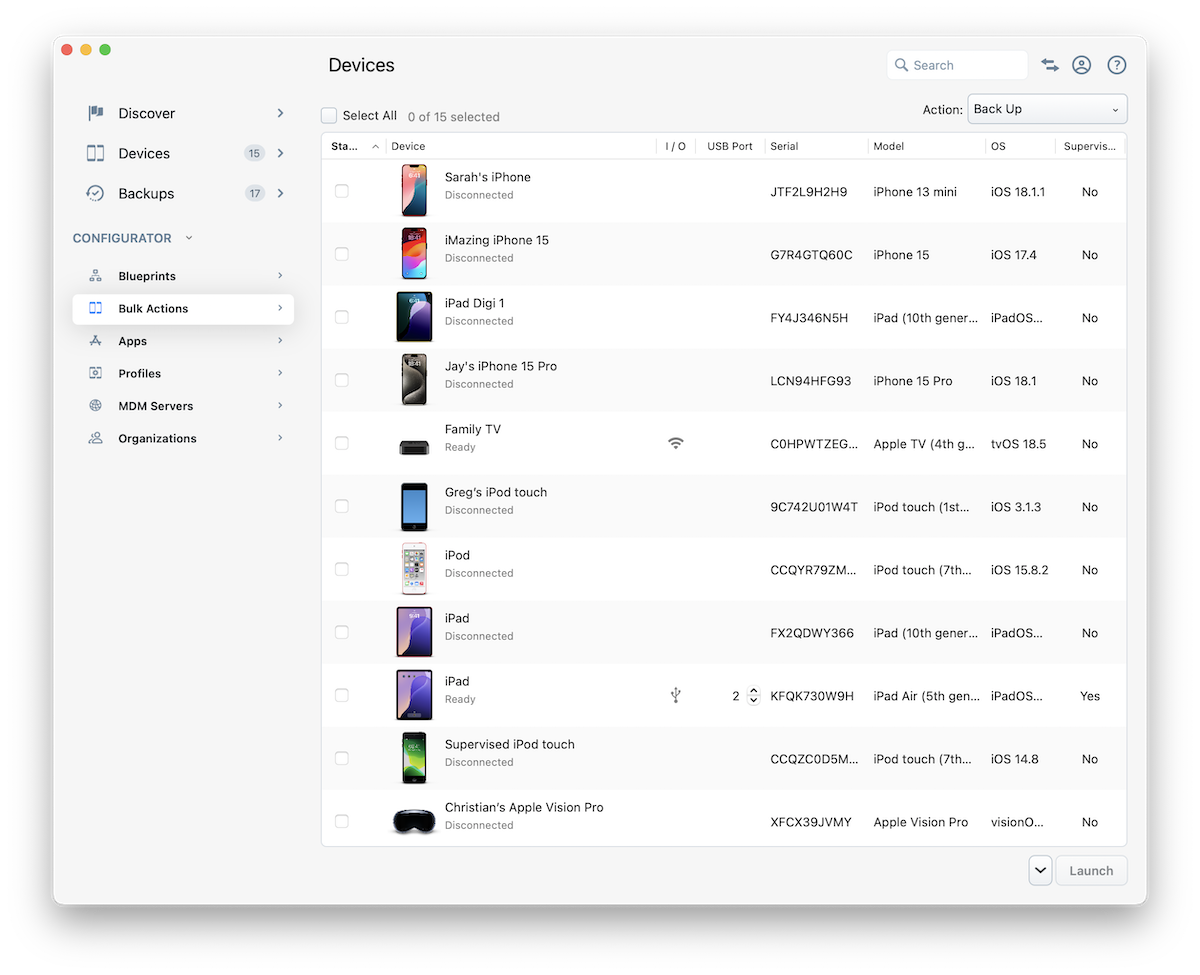Enable checkbox for Greg's iPod touch
Screen dimensions: 1200x975
(342, 506)
